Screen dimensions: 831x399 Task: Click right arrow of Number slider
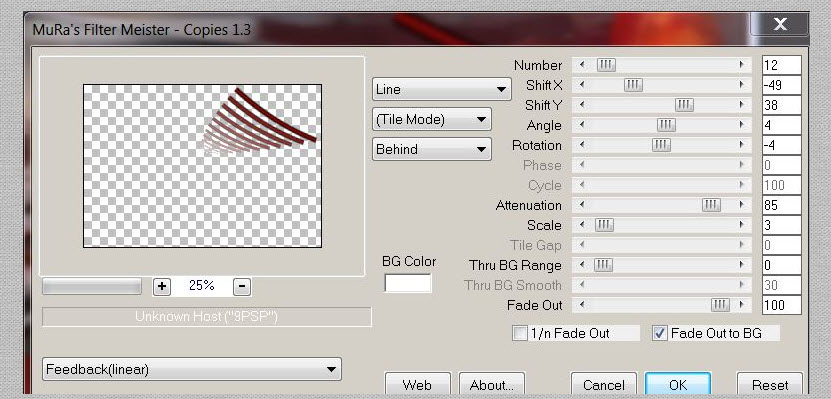[x=741, y=65]
